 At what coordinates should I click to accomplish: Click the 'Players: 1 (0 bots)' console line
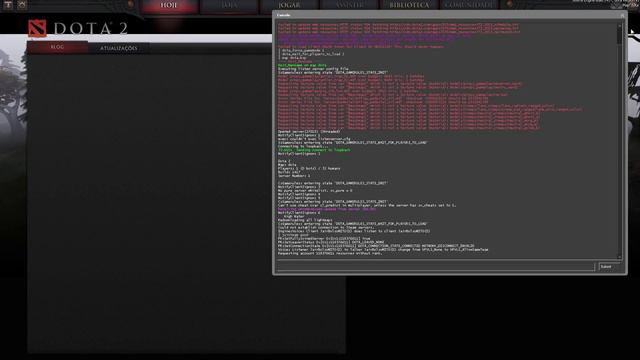(x=309, y=169)
